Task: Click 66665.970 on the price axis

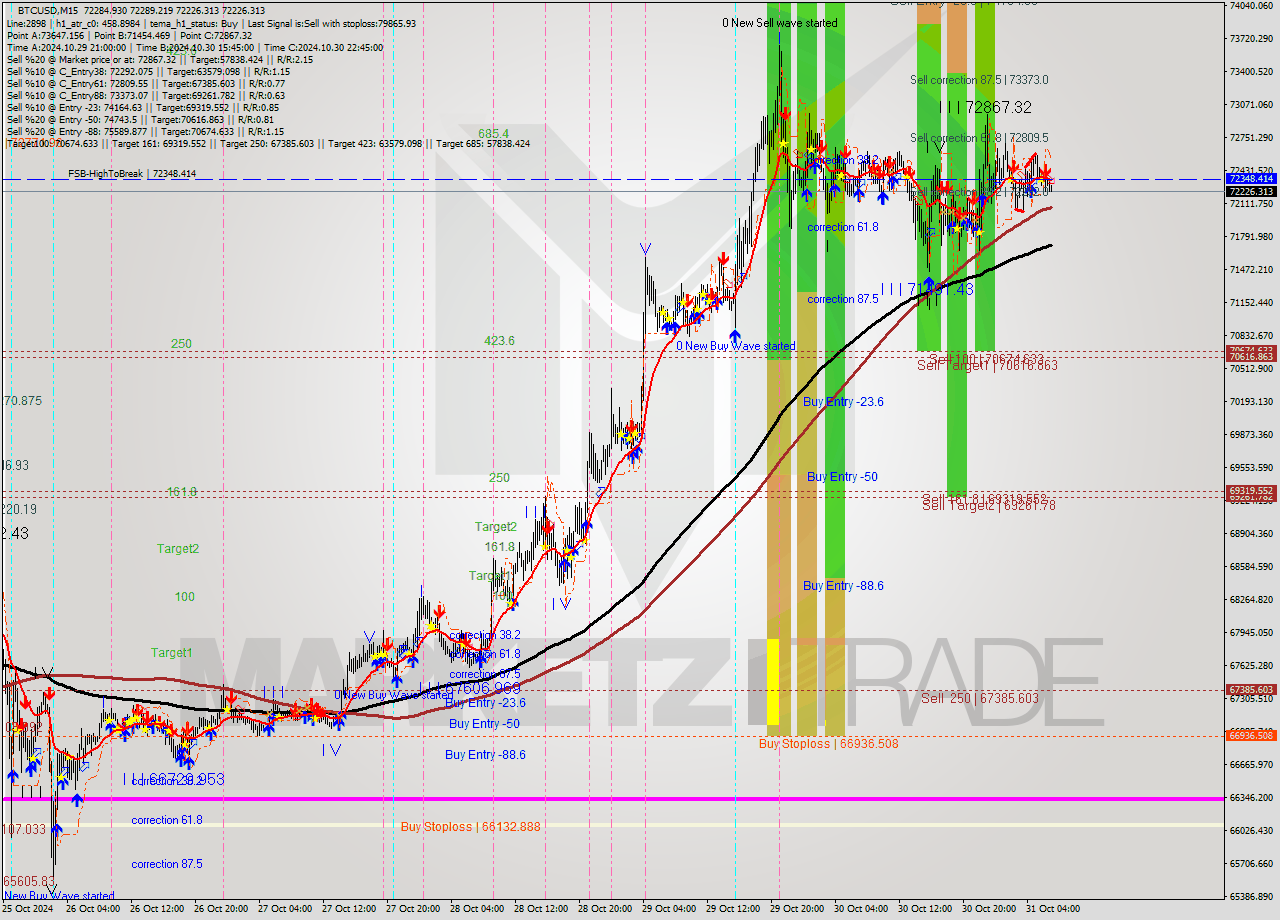Action: pos(1252,764)
